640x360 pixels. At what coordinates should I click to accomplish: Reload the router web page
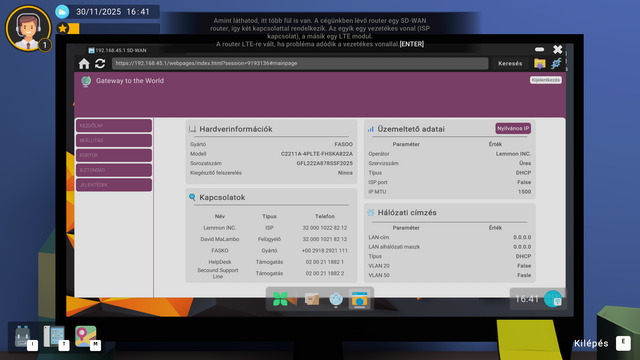(x=100, y=63)
